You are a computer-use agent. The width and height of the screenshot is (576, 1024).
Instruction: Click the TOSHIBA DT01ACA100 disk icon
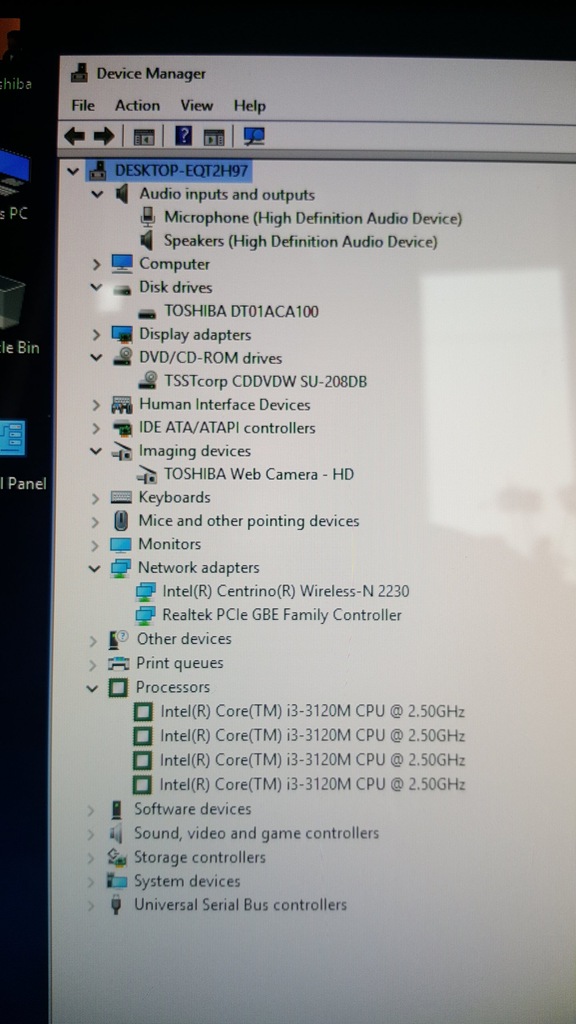click(x=147, y=313)
